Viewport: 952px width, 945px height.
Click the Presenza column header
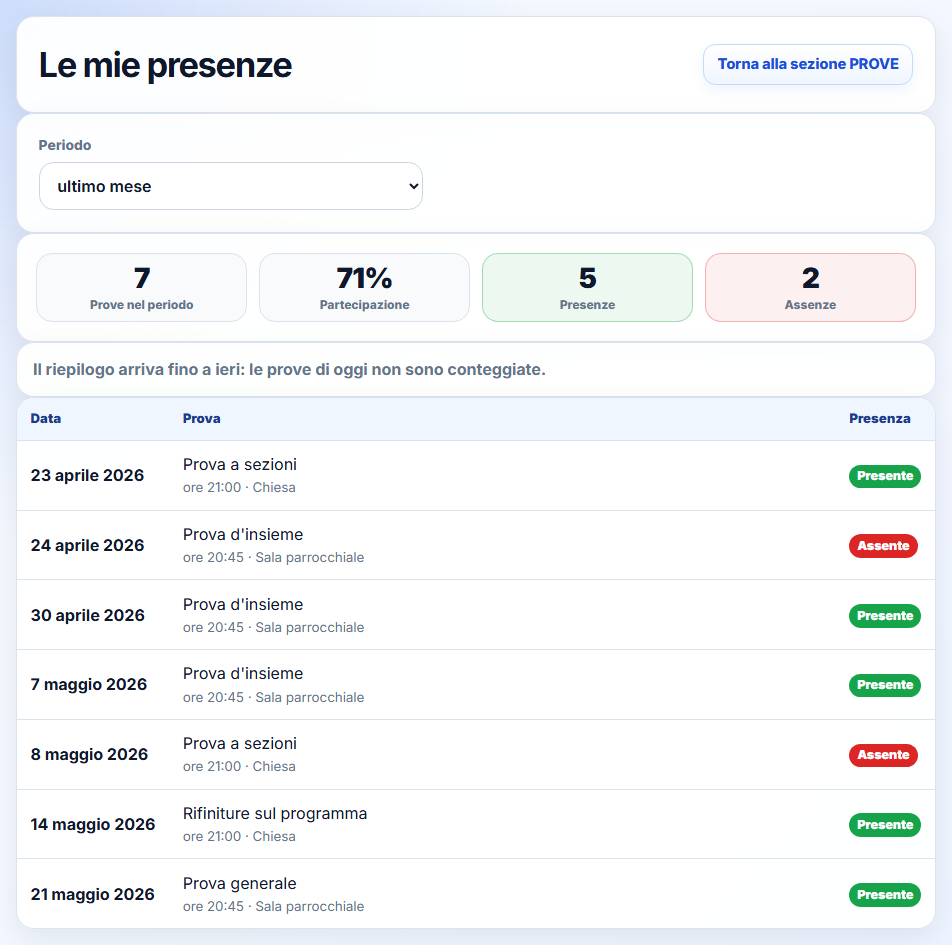point(879,418)
